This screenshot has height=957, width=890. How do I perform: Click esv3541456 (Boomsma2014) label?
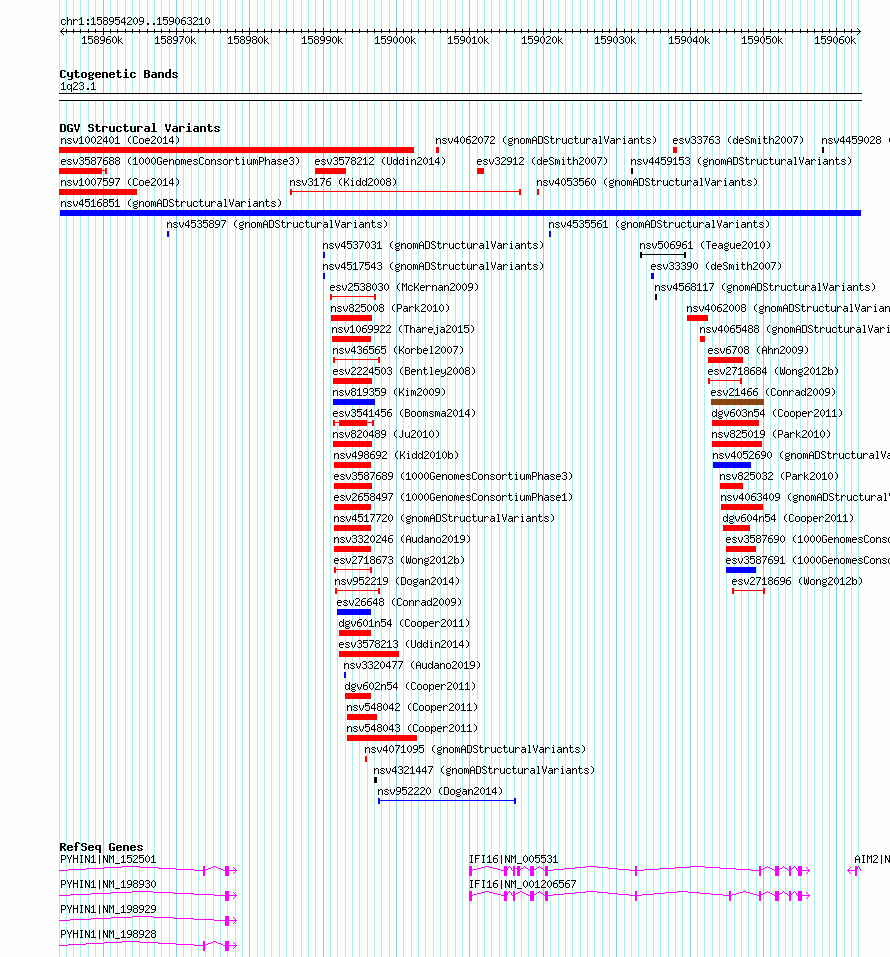[x=404, y=413]
